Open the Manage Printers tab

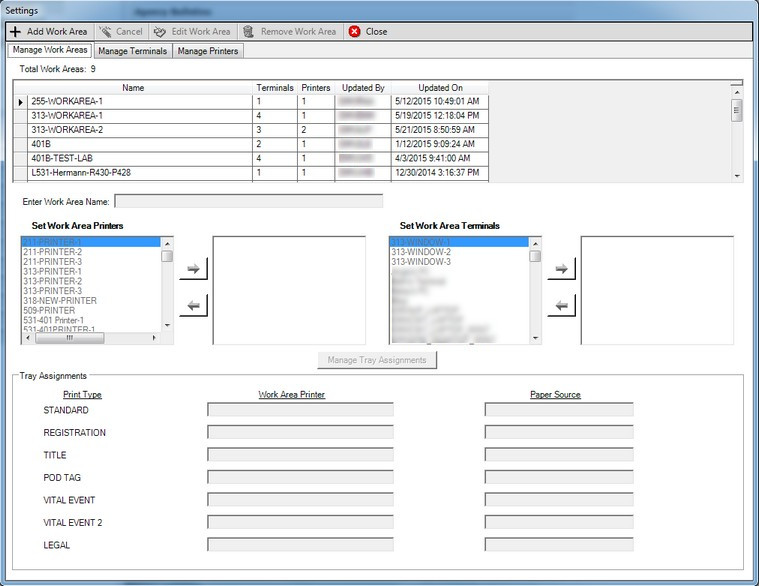[208, 51]
